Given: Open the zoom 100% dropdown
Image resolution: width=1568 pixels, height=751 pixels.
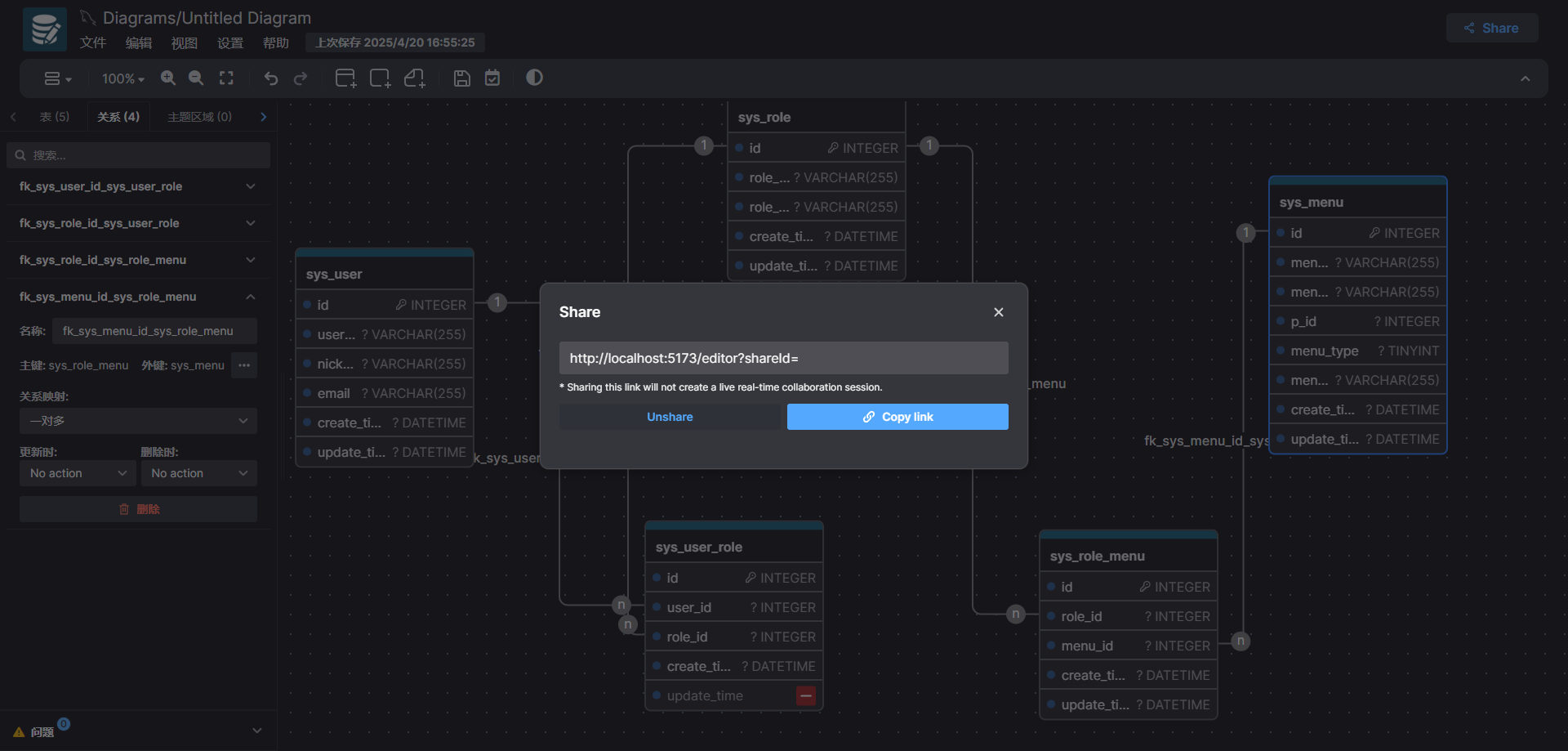Looking at the screenshot, I should coord(122,78).
